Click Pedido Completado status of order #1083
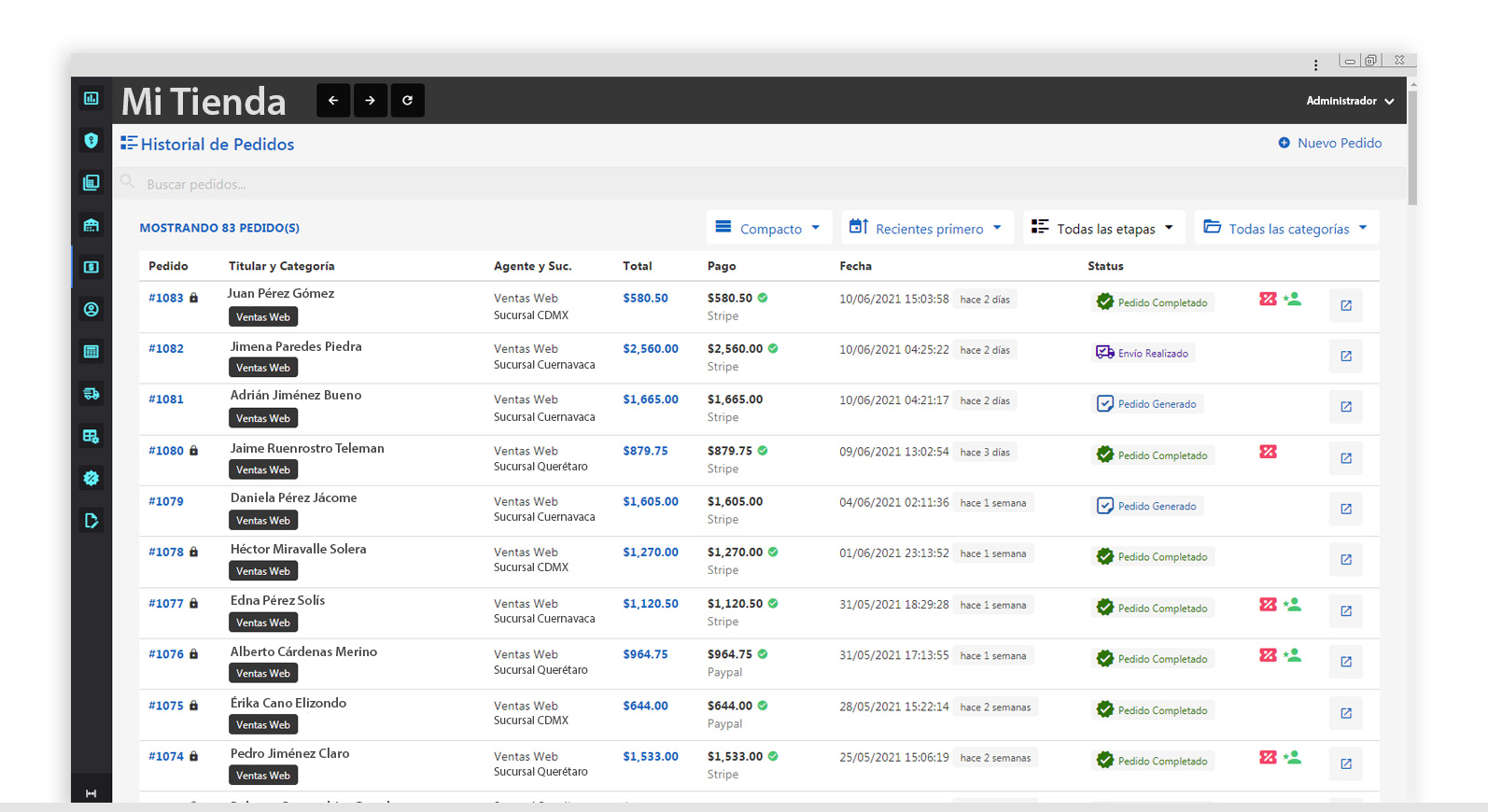Screen dimensions: 1488x812 pyautogui.click(x=1153, y=302)
